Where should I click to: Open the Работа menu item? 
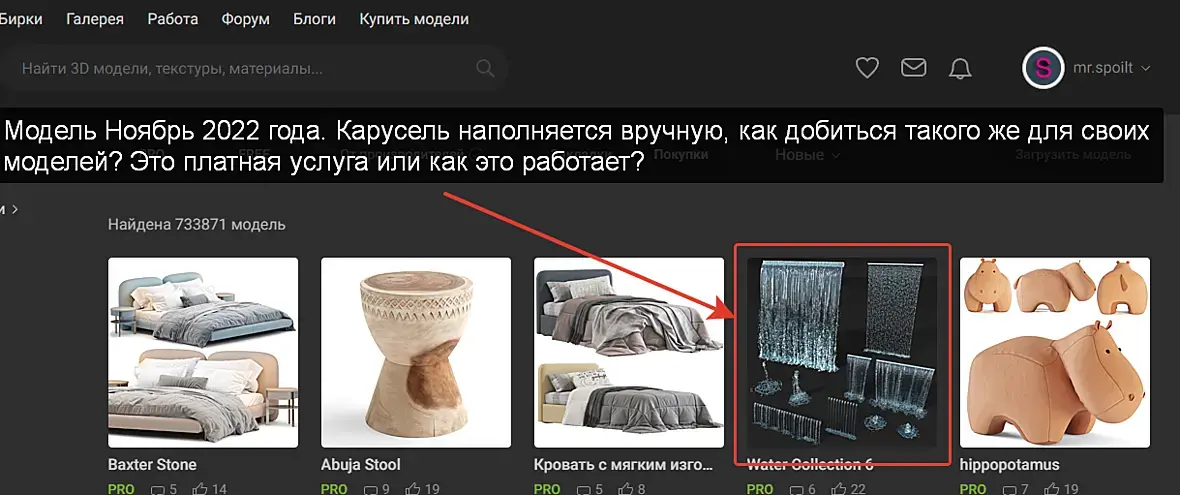[x=172, y=20]
